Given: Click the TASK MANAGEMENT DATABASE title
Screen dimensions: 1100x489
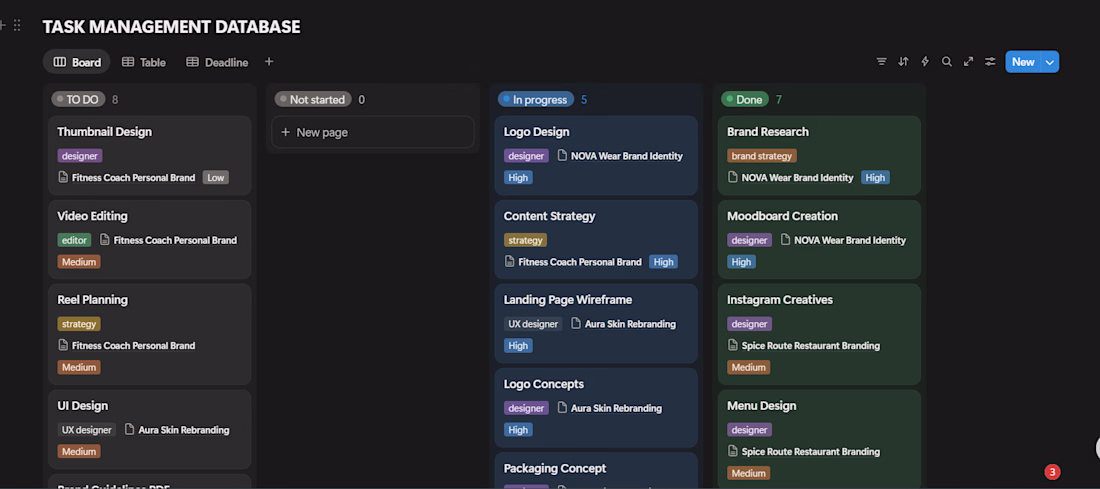Looking at the screenshot, I should tap(171, 27).
